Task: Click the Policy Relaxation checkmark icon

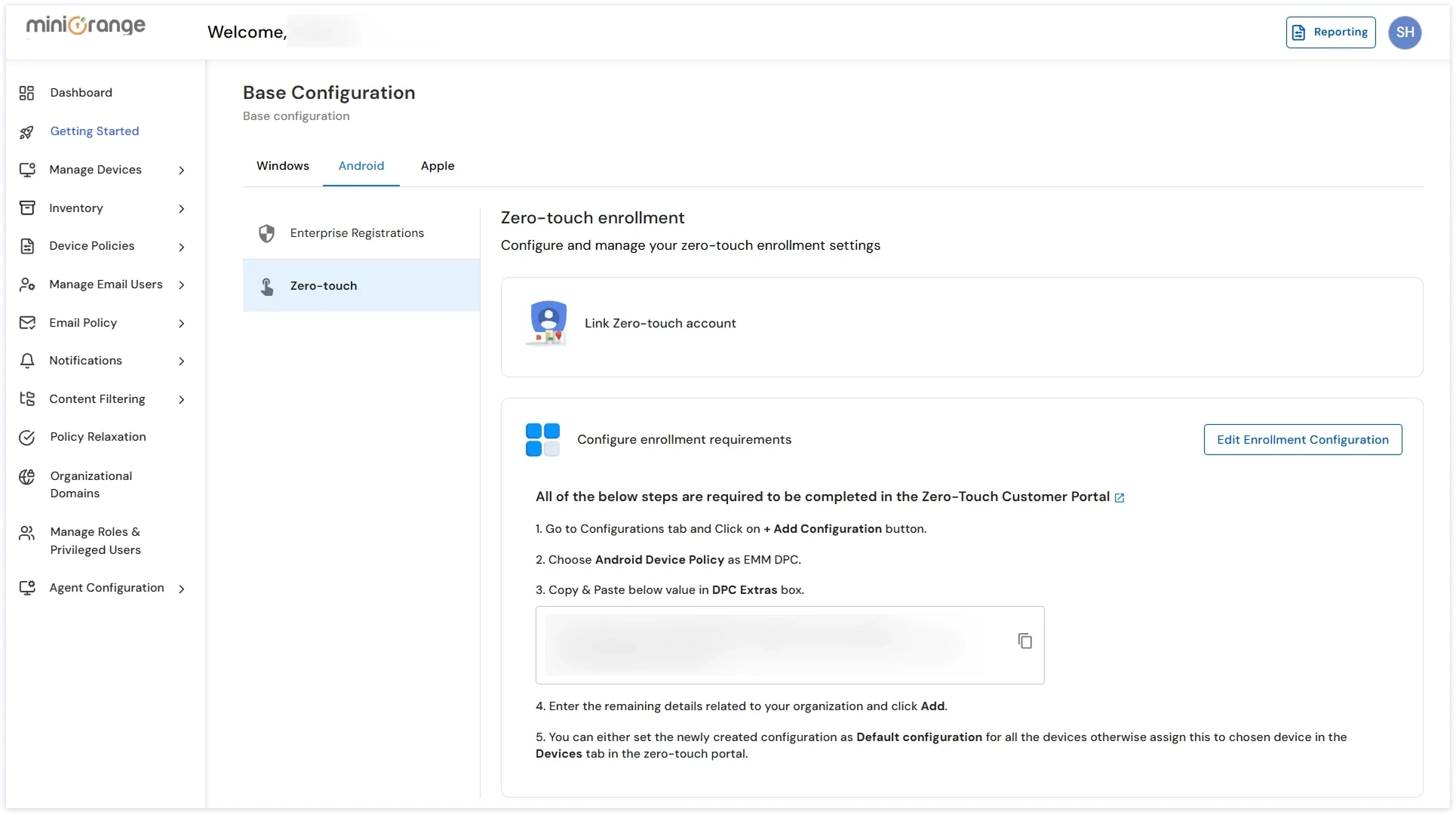Action: tap(27, 437)
